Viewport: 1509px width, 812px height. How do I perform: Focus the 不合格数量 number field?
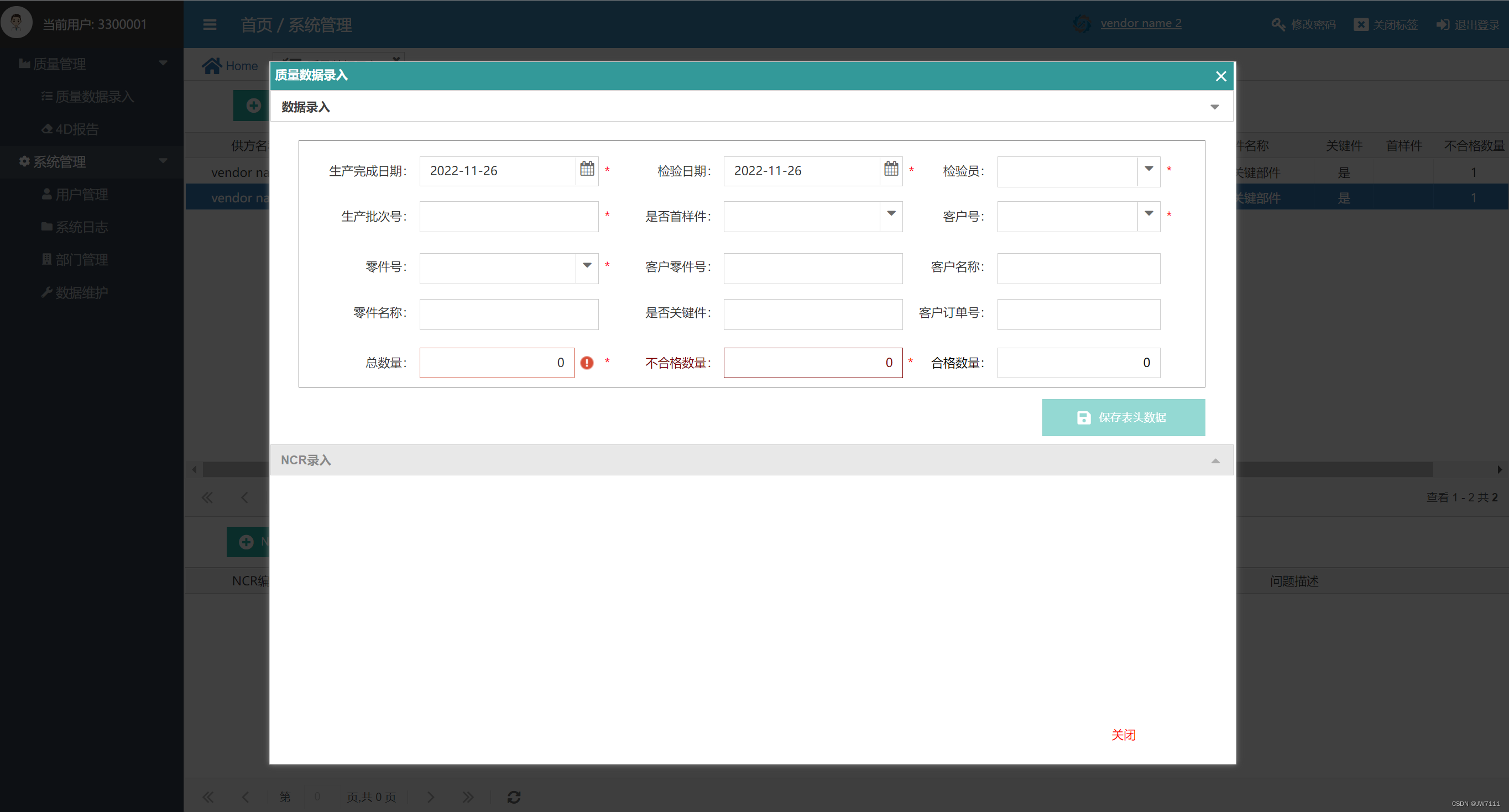pos(812,363)
